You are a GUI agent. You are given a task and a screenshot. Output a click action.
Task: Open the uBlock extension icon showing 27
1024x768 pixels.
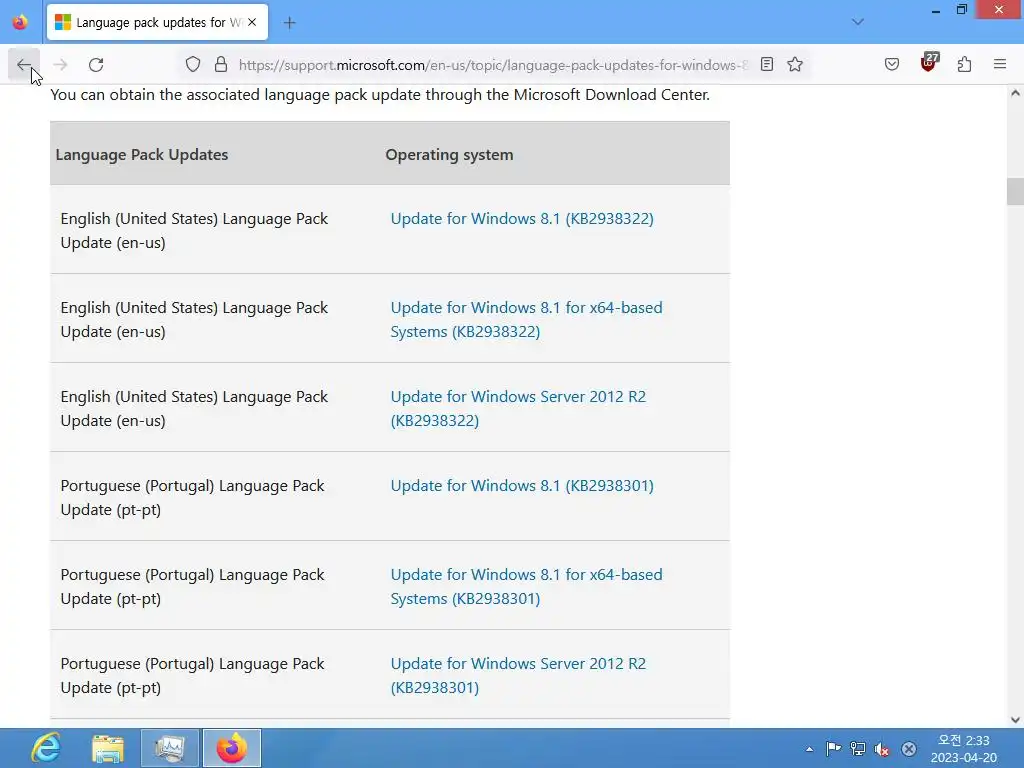coord(928,63)
